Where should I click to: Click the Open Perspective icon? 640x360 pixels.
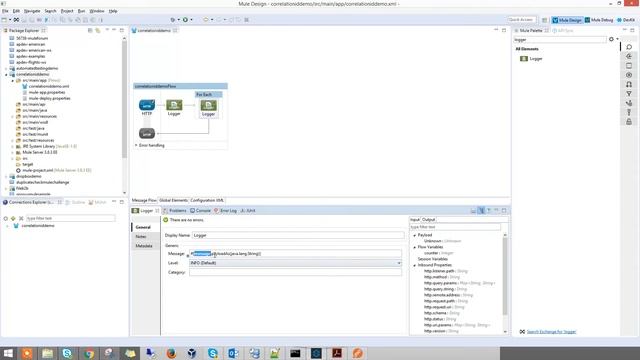(x=544, y=20)
